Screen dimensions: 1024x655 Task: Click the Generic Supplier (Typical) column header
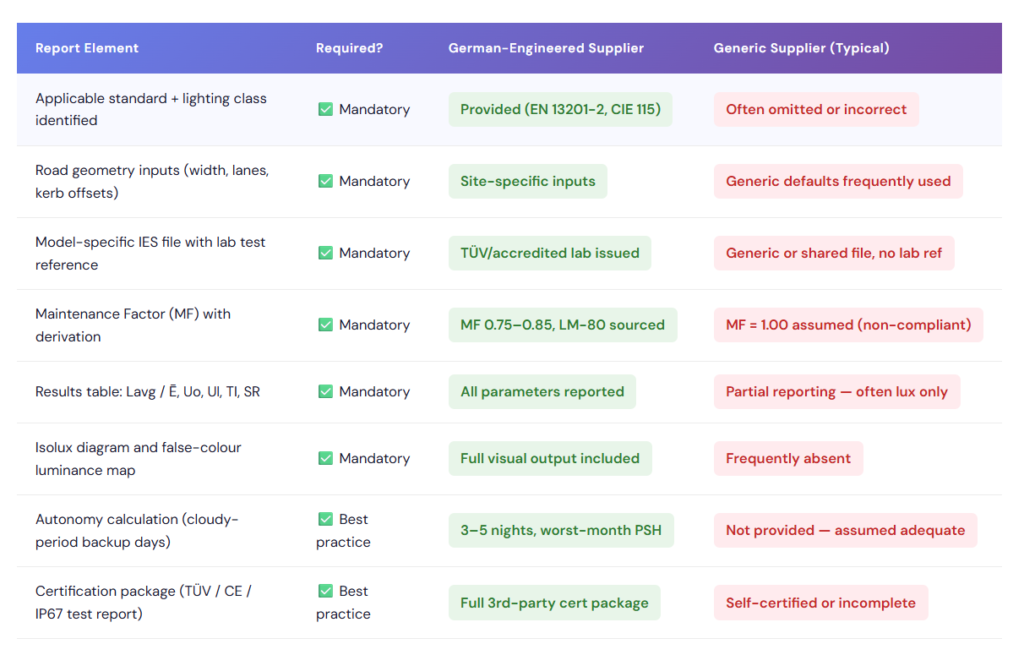click(801, 48)
